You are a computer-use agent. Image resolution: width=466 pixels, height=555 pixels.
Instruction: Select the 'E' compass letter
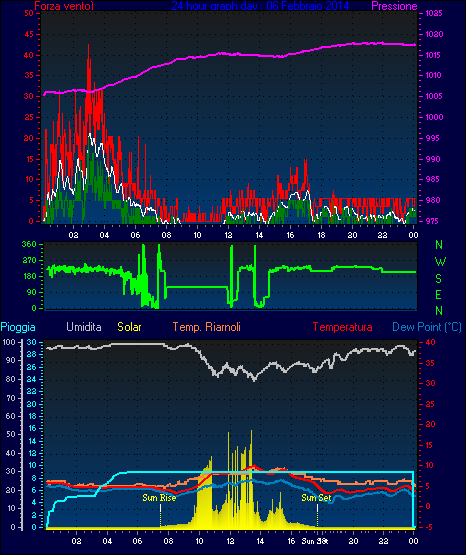[438, 294]
